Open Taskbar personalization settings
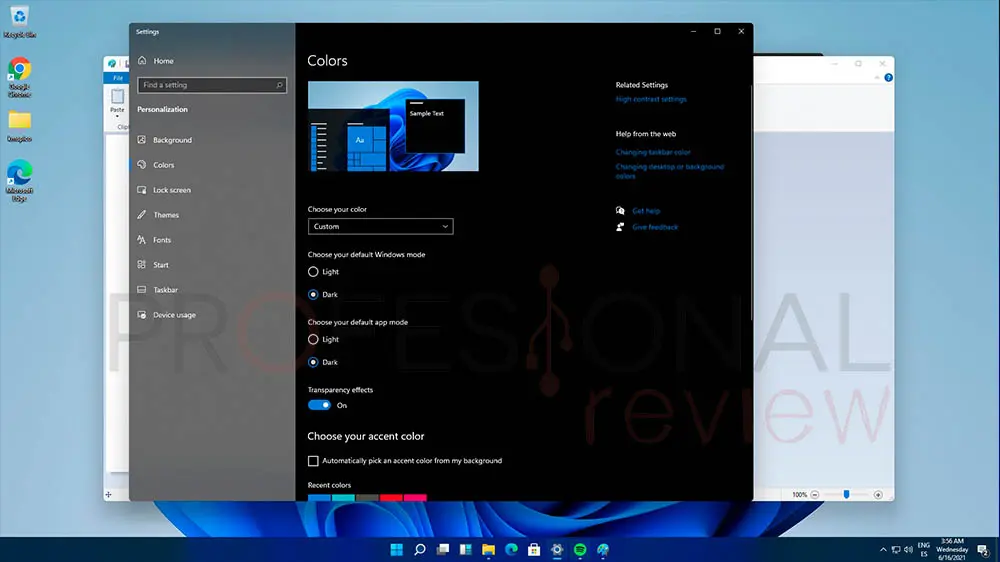The width and height of the screenshot is (1000, 562). 158,290
